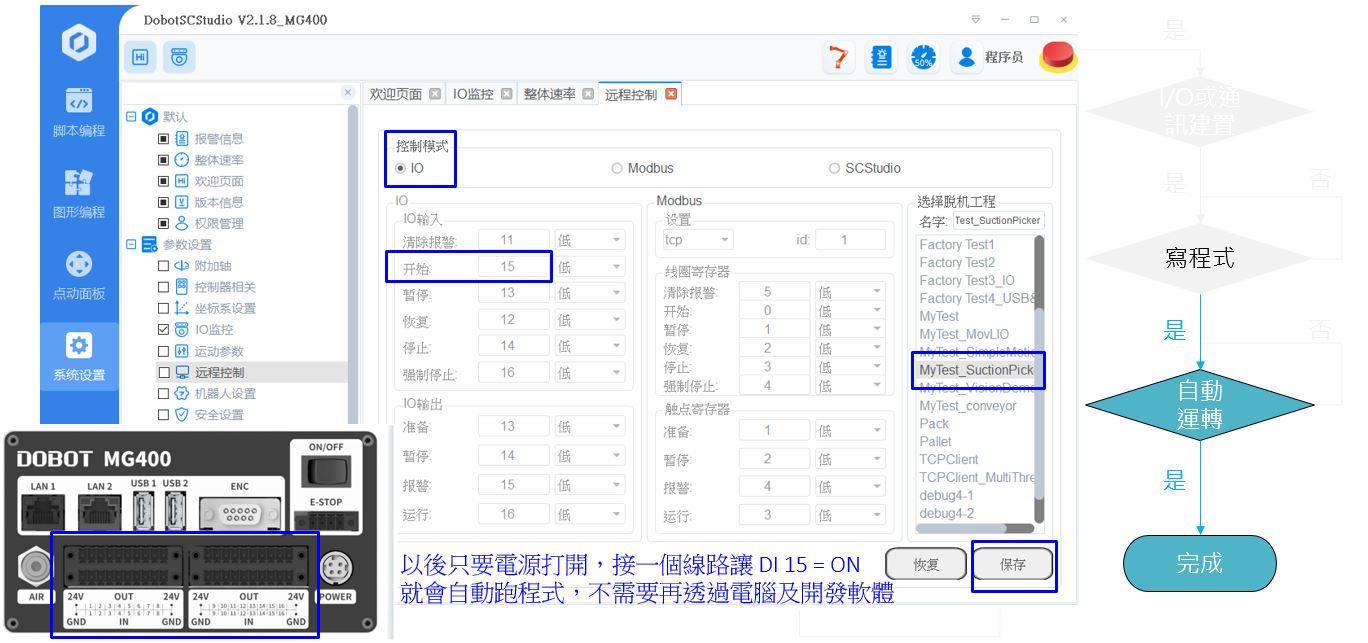
Task: Open IO输出 运行 level dropdown
Action: pyautogui.click(x=591, y=514)
